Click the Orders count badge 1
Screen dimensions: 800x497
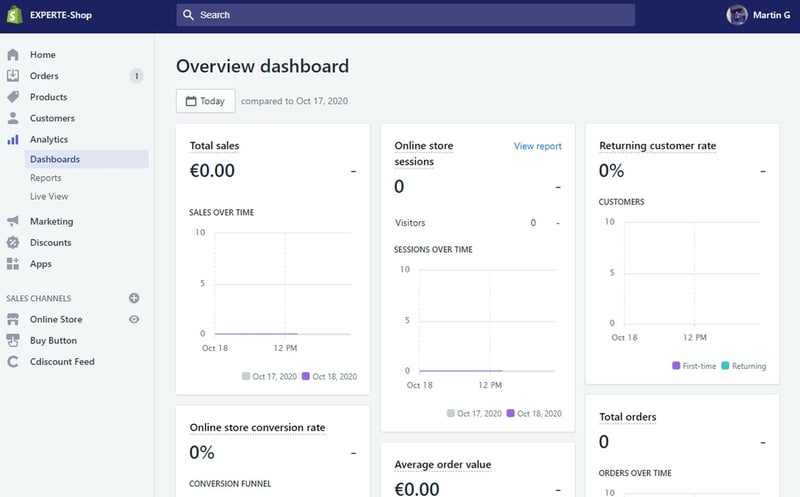(x=136, y=76)
